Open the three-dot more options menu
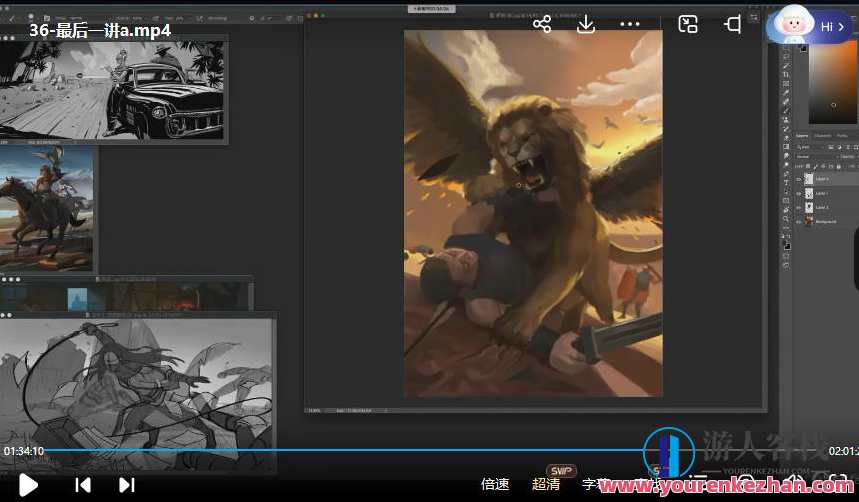859x502 pixels. click(x=630, y=24)
